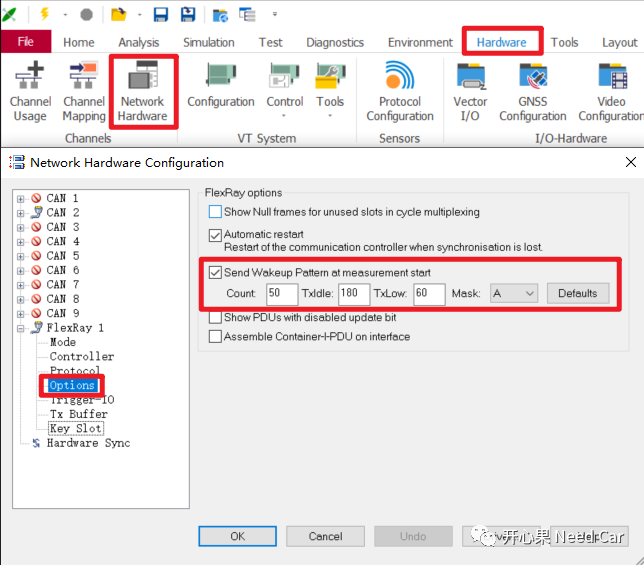Select CAN 7 in the tree
This screenshot has width=644, height=565.
click(62, 285)
